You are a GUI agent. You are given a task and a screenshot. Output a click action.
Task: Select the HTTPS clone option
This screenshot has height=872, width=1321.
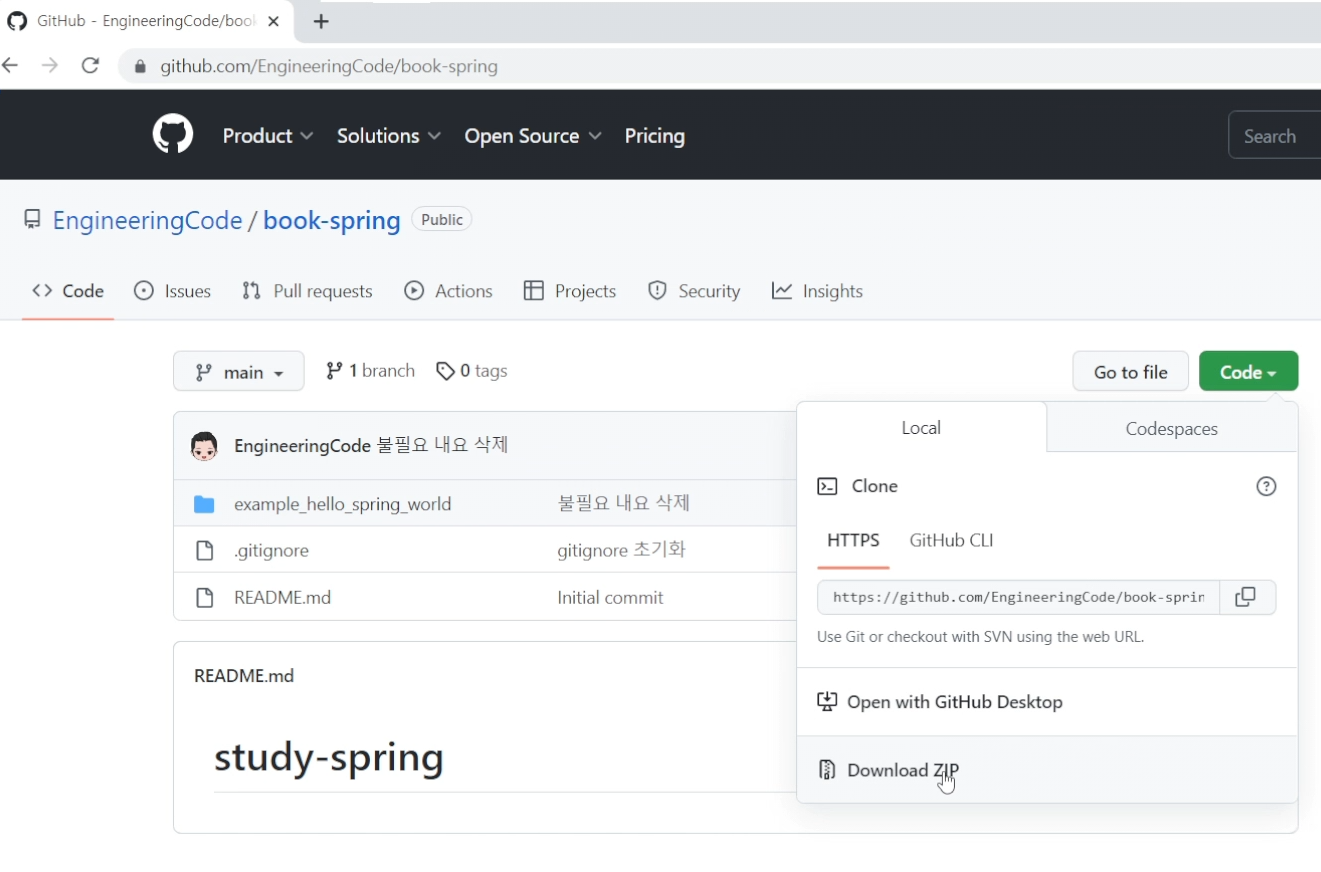pos(853,541)
